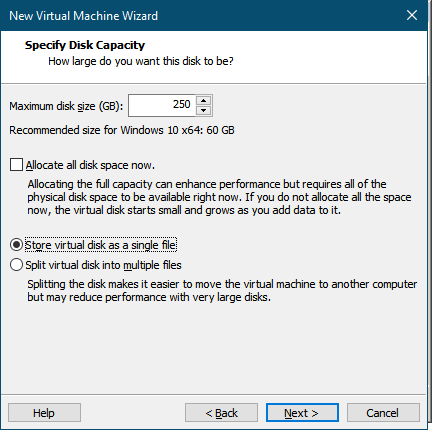Click the 'Recommended size for Windows 10 x64' text
This screenshot has height=430, width=432.
pos(122,130)
